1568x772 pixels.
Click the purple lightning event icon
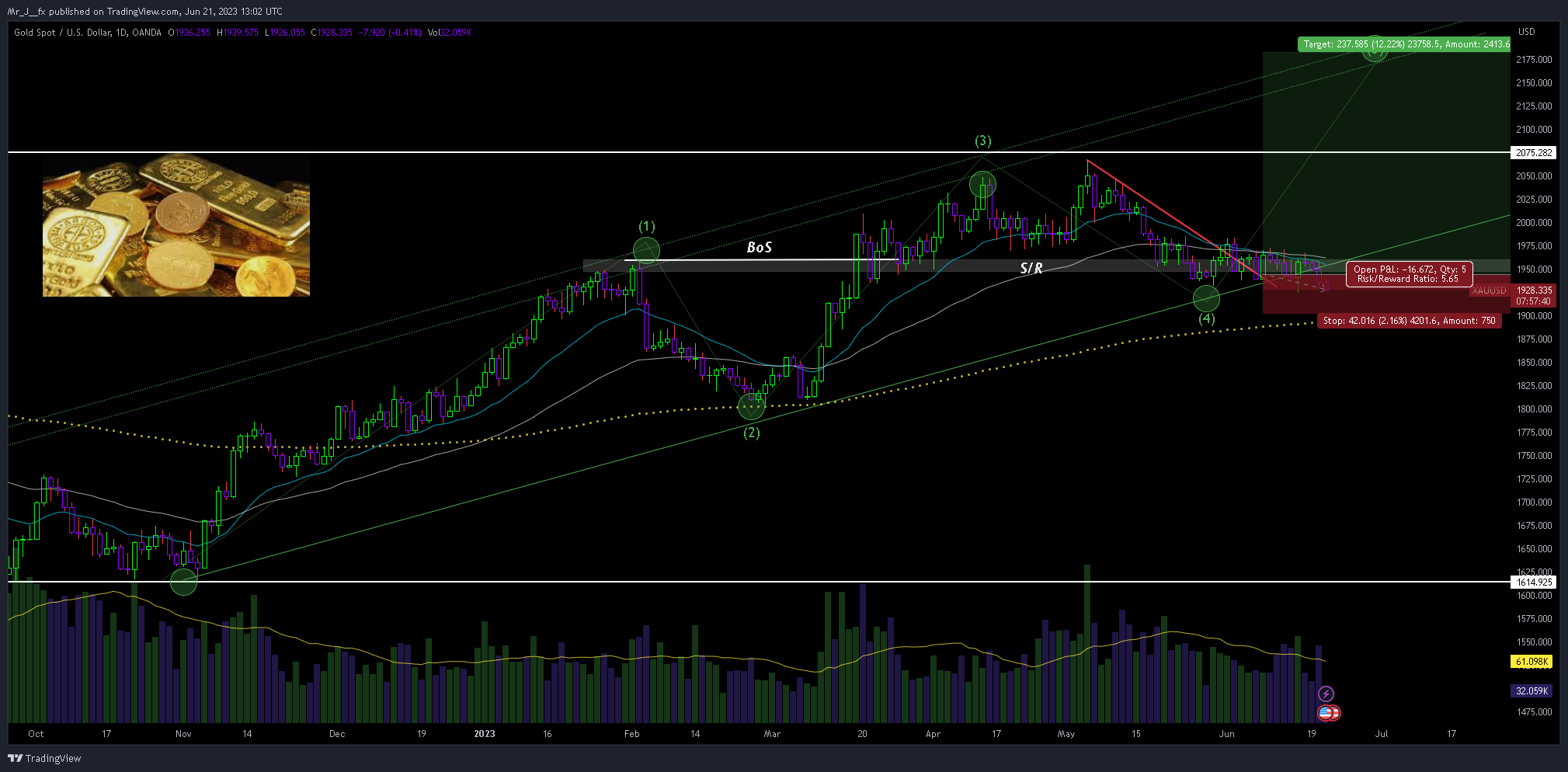coord(1326,694)
